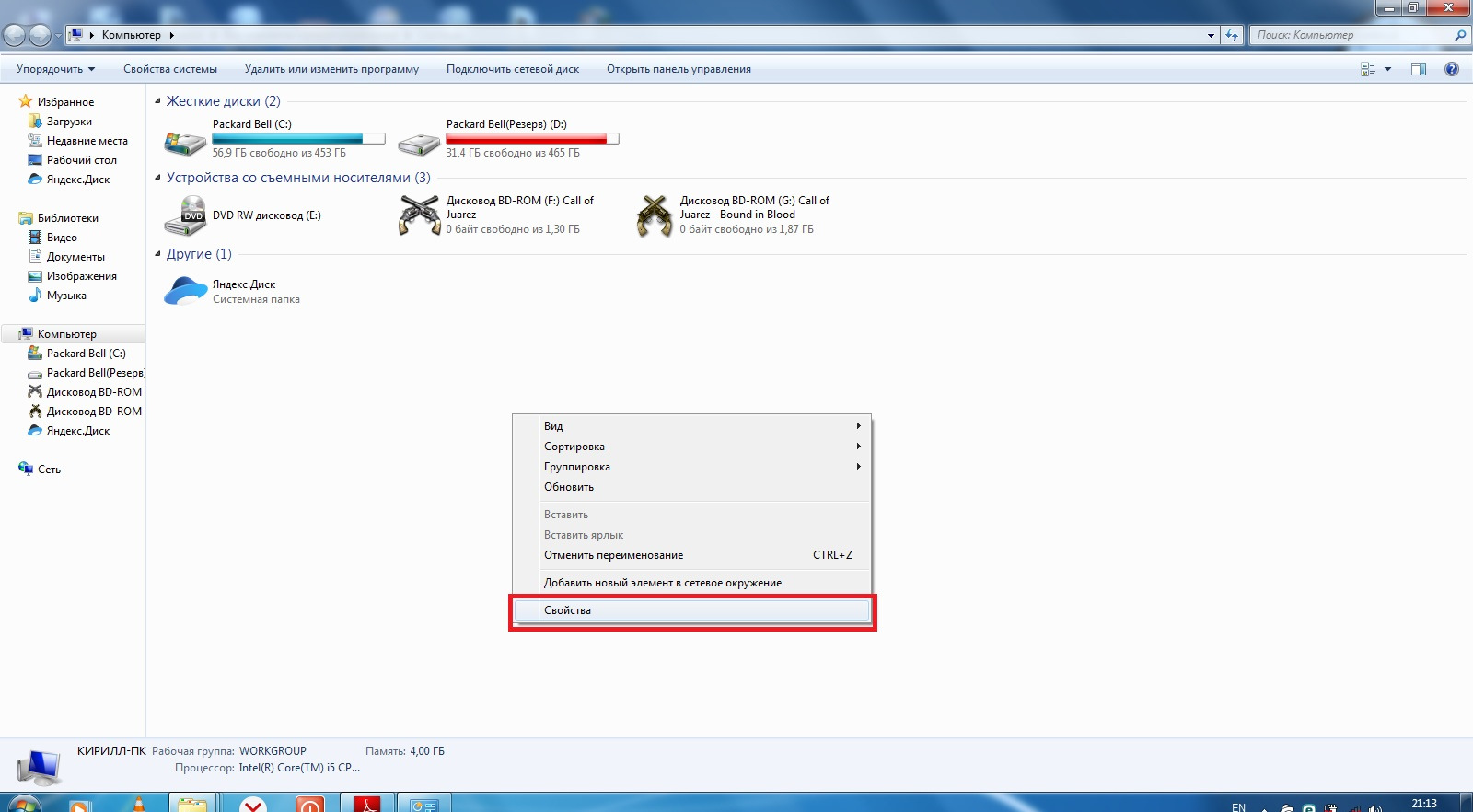Choose Добавить новый элемент в сетевое окружение
This screenshot has width=1473, height=812.
click(x=691, y=583)
